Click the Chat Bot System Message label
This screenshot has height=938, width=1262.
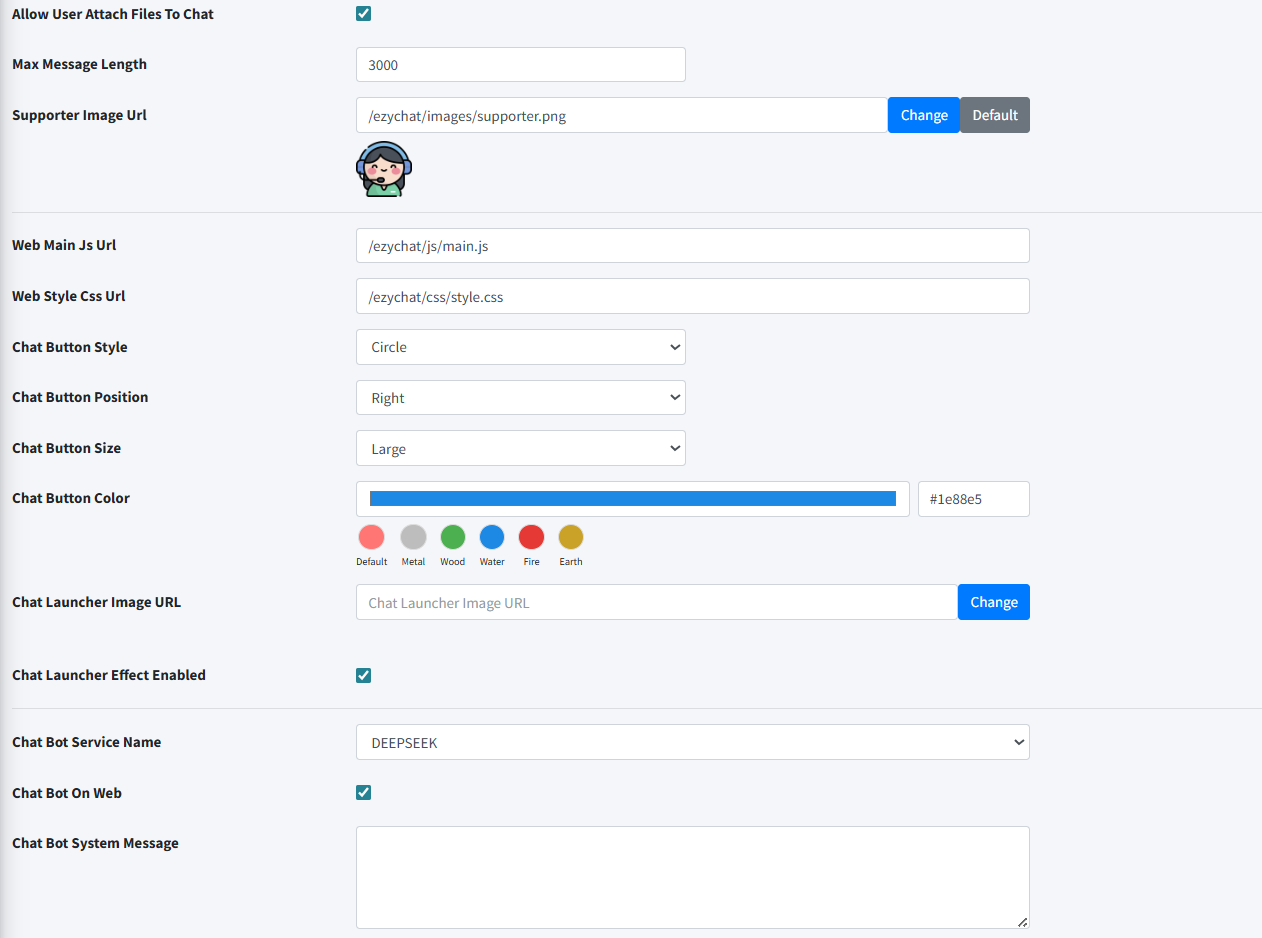pos(96,843)
